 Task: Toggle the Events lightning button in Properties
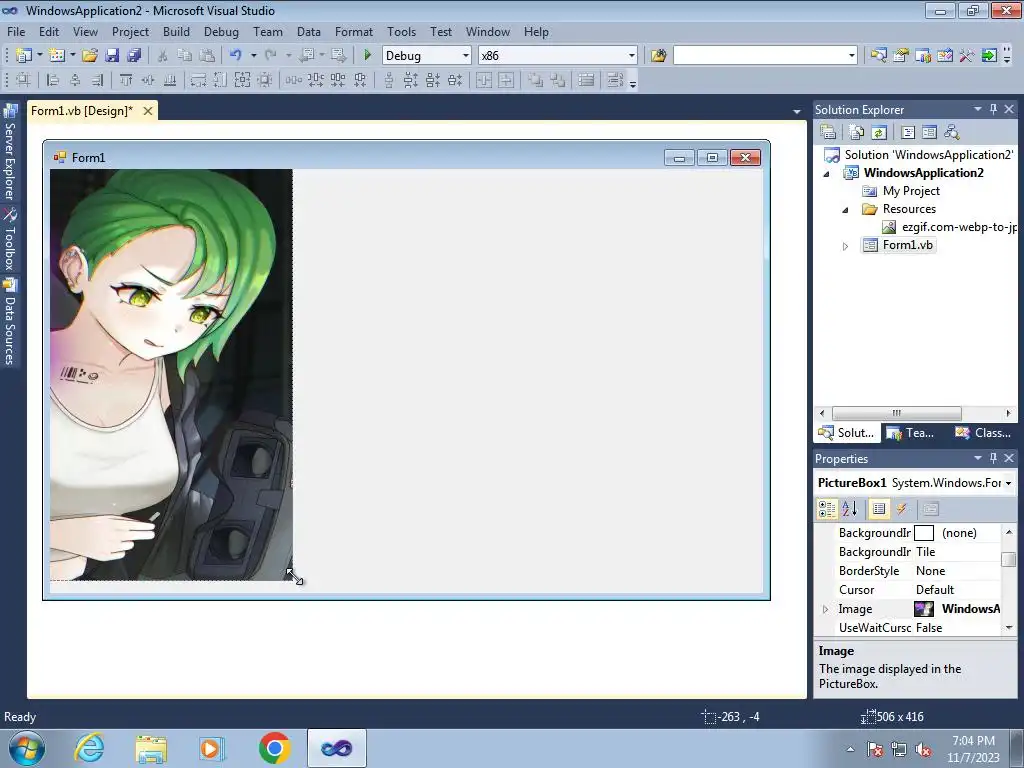coord(901,509)
